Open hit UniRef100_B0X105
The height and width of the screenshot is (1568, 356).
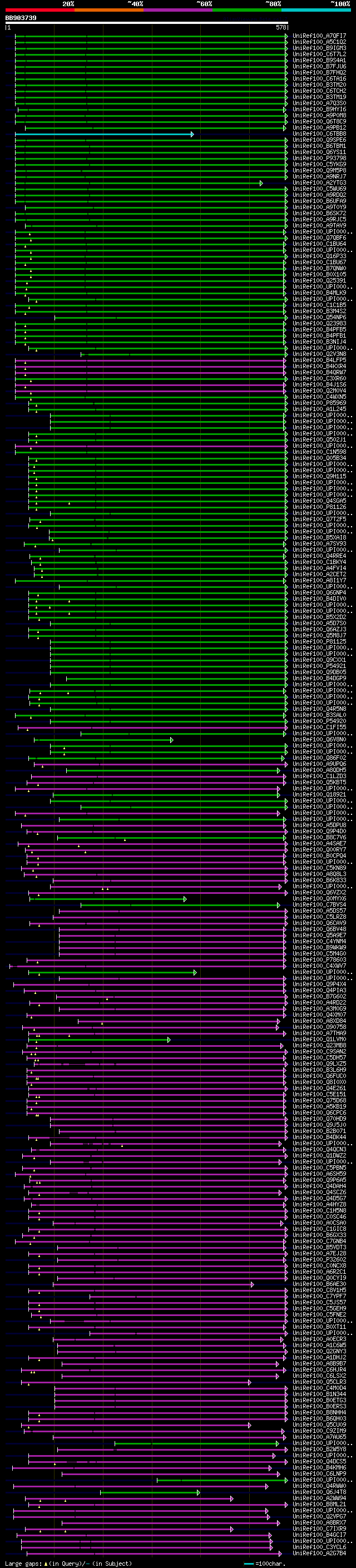coord(319,275)
